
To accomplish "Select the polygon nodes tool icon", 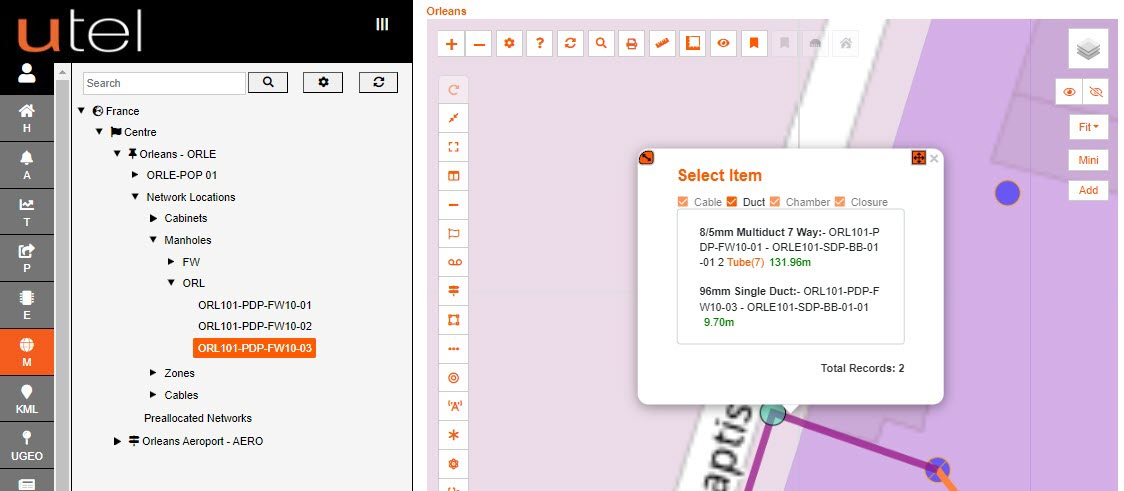I will coord(453,320).
